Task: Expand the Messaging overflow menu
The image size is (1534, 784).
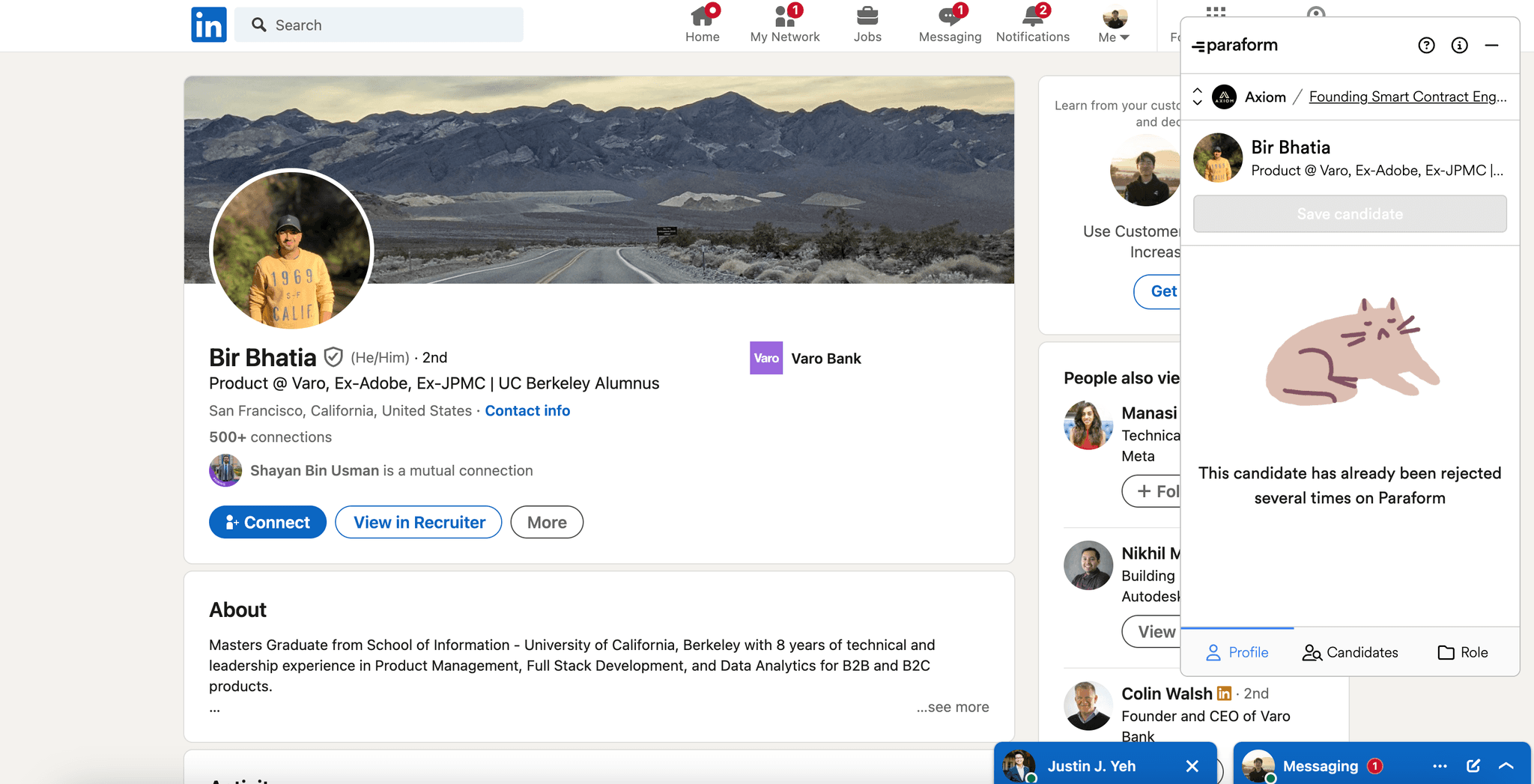Action: 1440,765
